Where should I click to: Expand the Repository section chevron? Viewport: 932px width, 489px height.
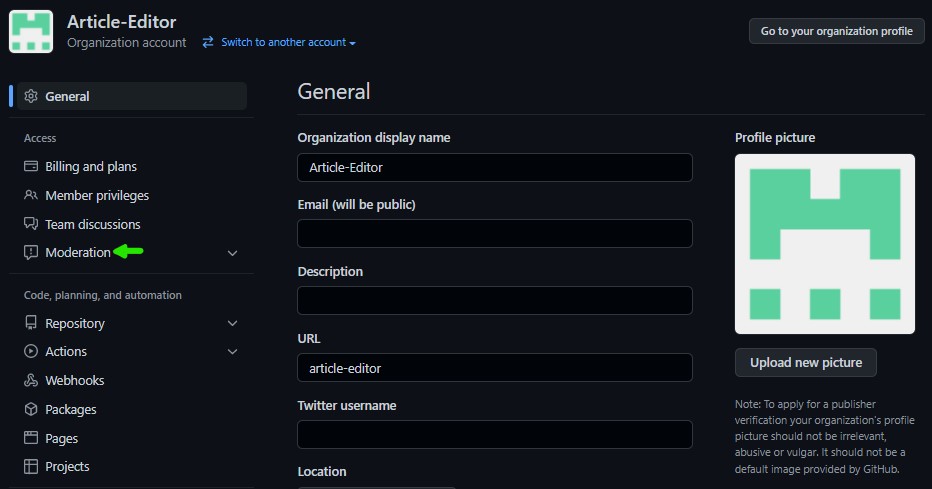pos(232,323)
